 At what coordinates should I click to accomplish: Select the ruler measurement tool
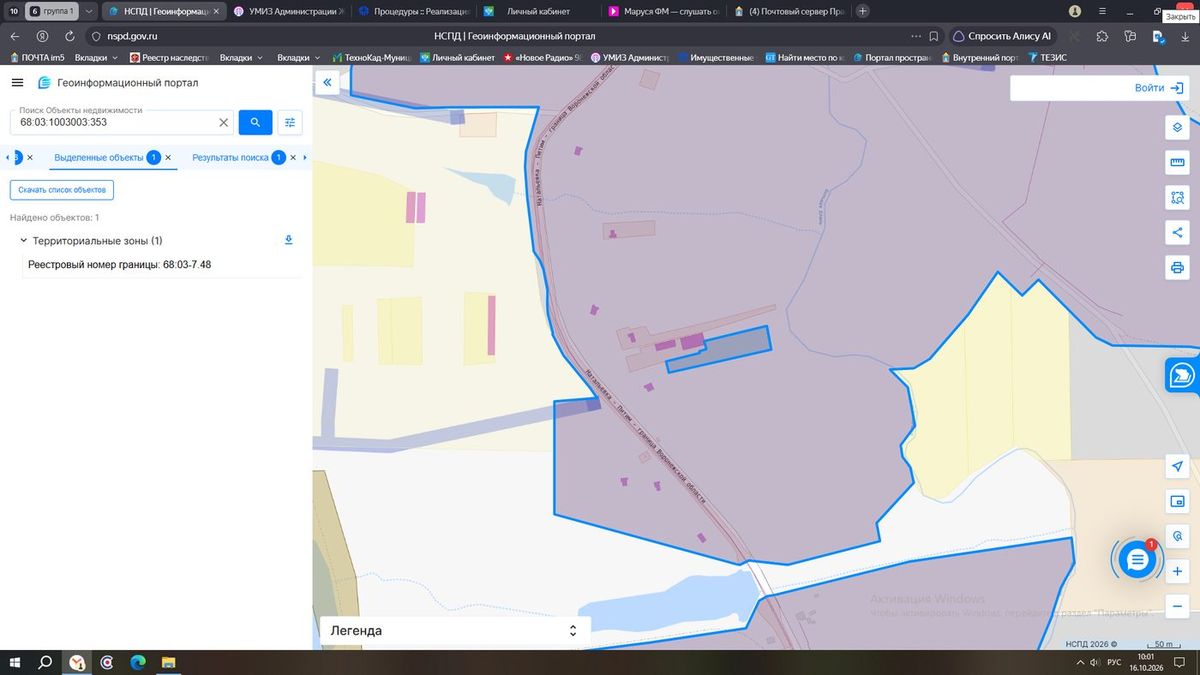pos(1177,163)
